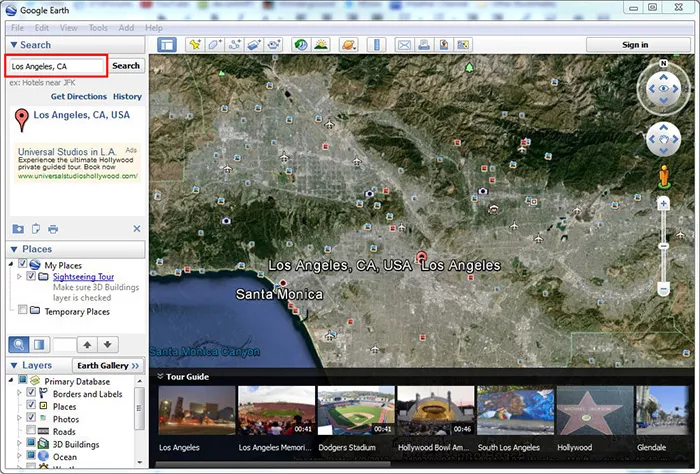The image size is (700, 474).
Task: Toggle the Places panel split view button
Action: coord(39,344)
